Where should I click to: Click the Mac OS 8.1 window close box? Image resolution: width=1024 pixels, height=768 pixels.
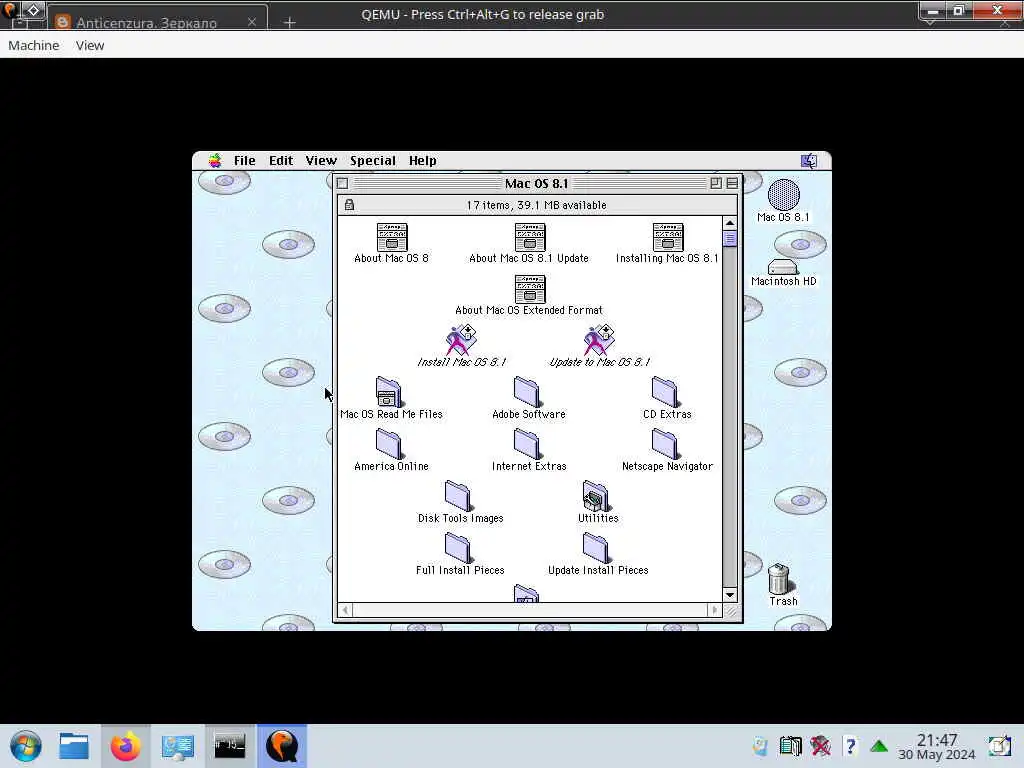342,184
